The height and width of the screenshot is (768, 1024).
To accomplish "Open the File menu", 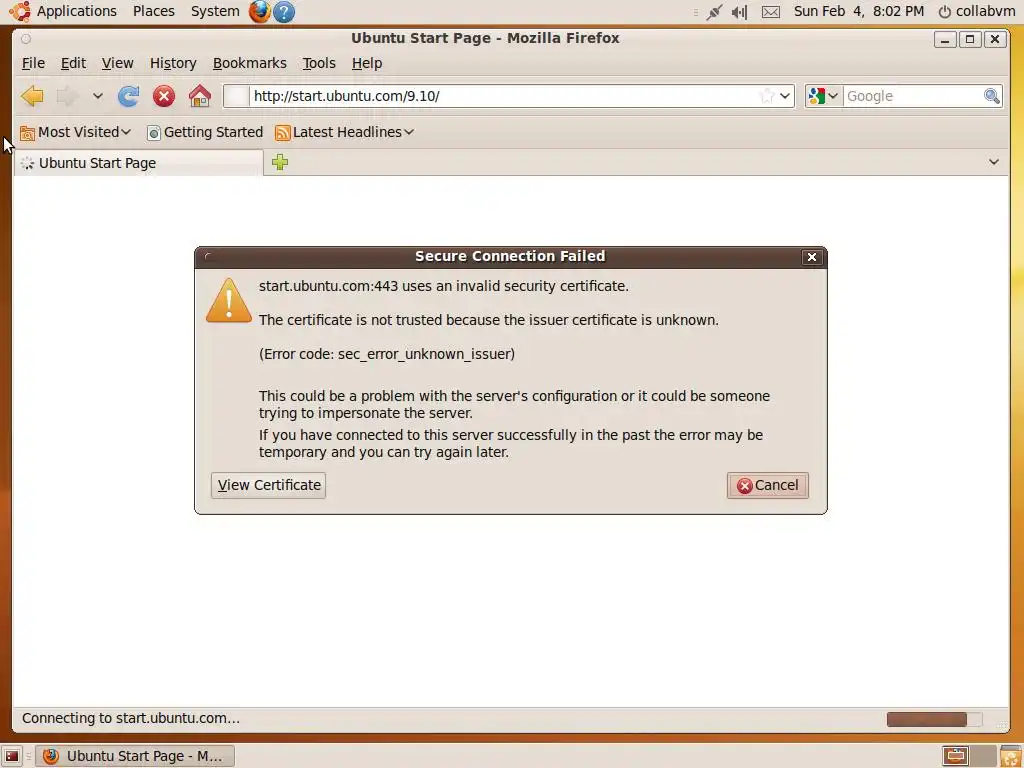I will click(33, 63).
